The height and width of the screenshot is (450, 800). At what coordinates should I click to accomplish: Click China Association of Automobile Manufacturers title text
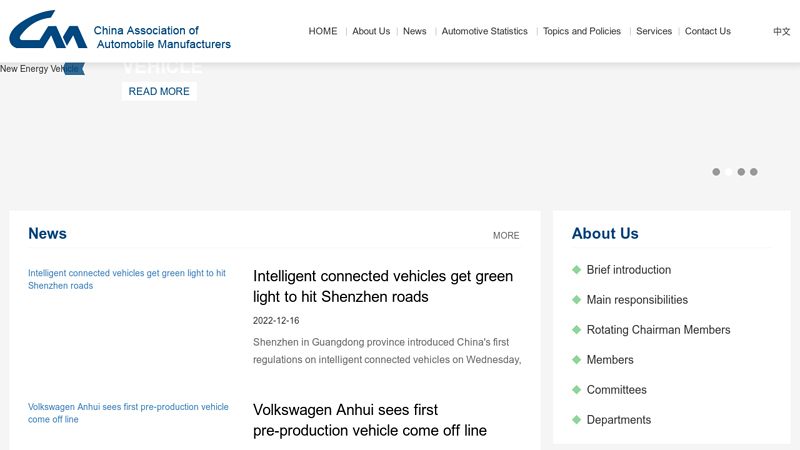coord(162,37)
